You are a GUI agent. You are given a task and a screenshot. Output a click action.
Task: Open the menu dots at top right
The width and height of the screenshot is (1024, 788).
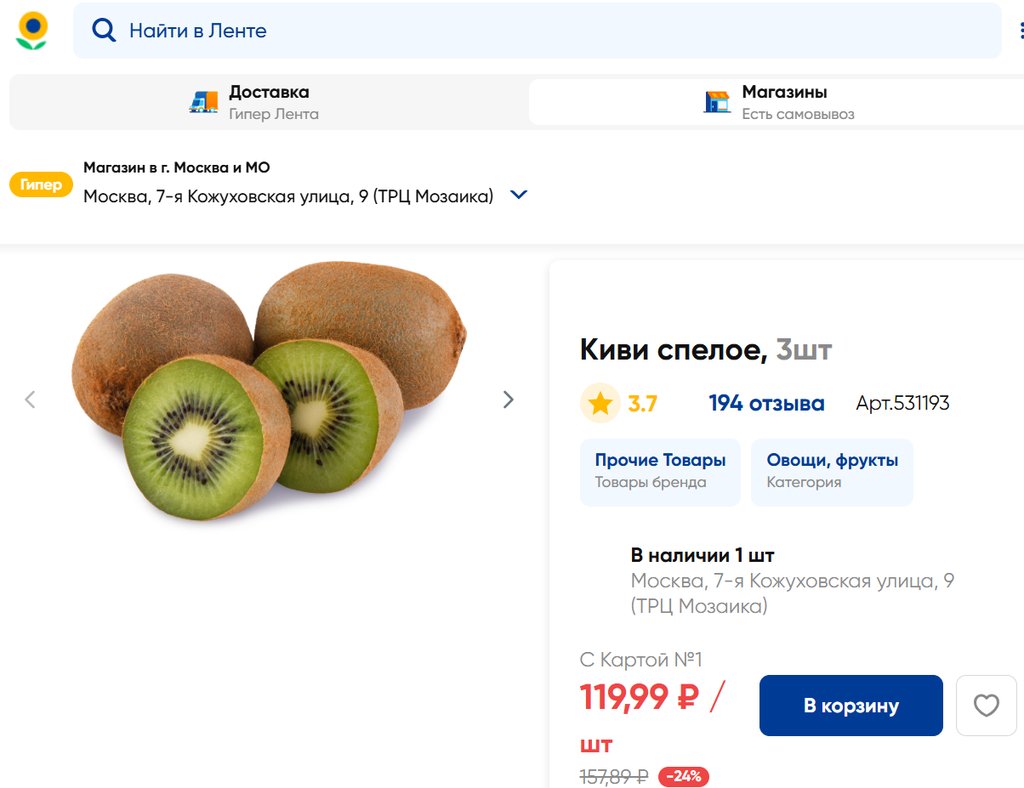pyautogui.click(x=1020, y=31)
